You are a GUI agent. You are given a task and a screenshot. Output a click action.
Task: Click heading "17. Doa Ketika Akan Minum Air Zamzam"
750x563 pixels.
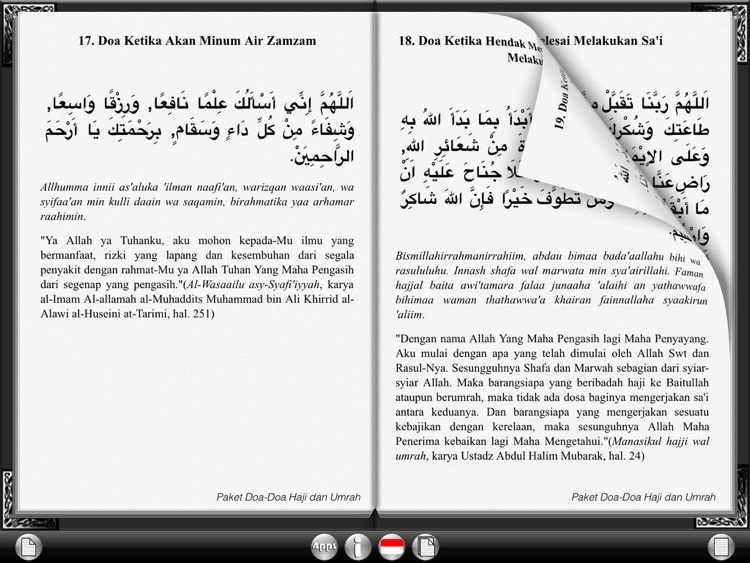point(197,41)
